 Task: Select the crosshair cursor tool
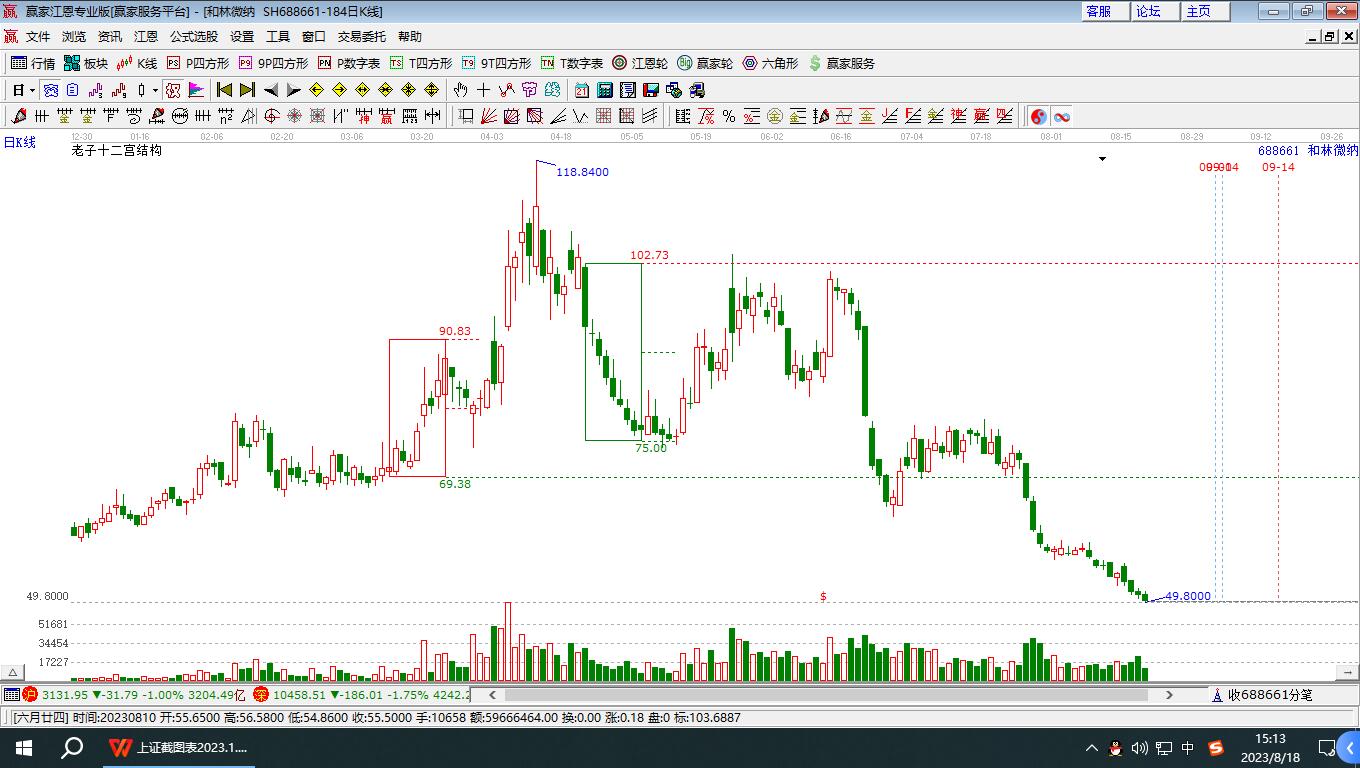(x=483, y=90)
